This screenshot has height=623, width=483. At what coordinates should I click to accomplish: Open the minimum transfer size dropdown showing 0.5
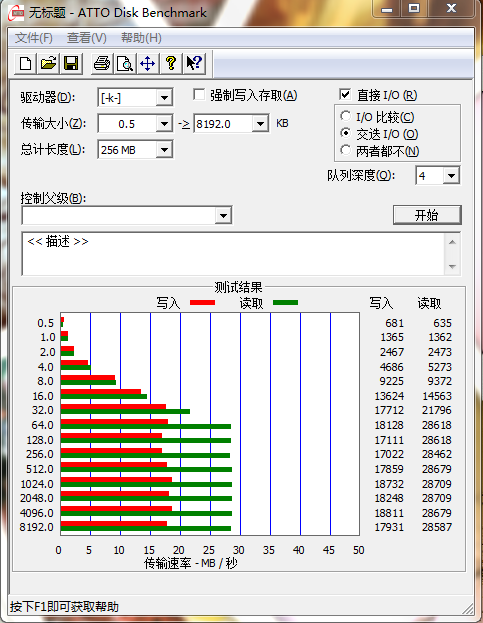(164, 124)
